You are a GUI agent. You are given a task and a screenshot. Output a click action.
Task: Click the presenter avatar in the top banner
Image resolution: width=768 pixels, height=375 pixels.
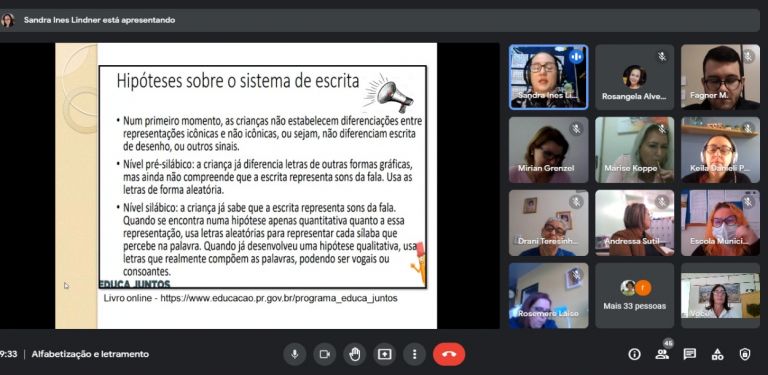click(x=7, y=21)
